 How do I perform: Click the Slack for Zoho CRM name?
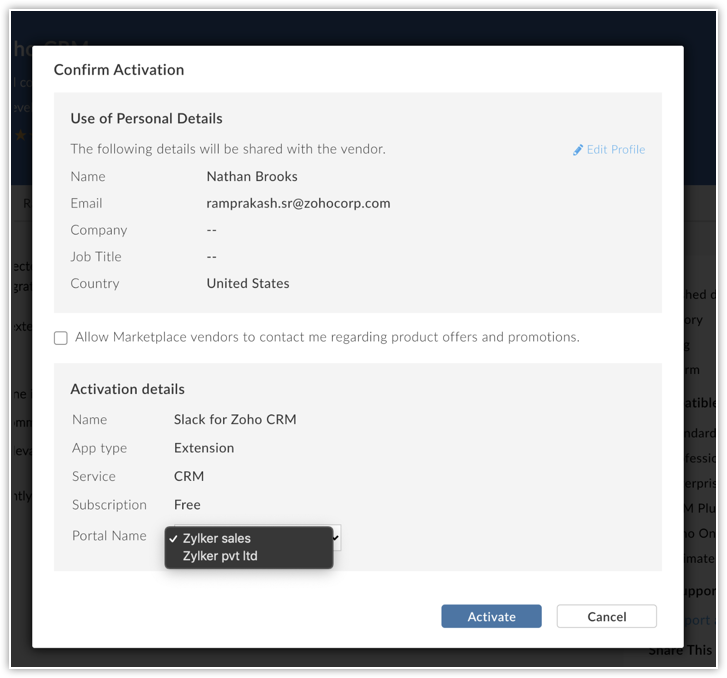click(235, 419)
